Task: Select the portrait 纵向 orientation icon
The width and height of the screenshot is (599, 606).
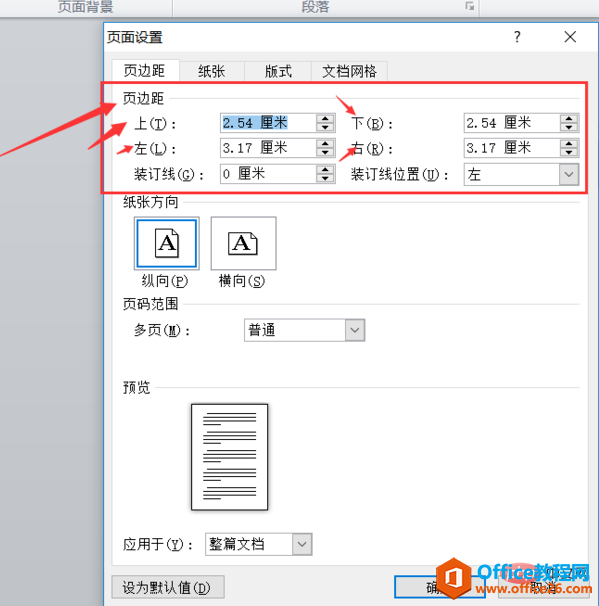Action: [167, 243]
